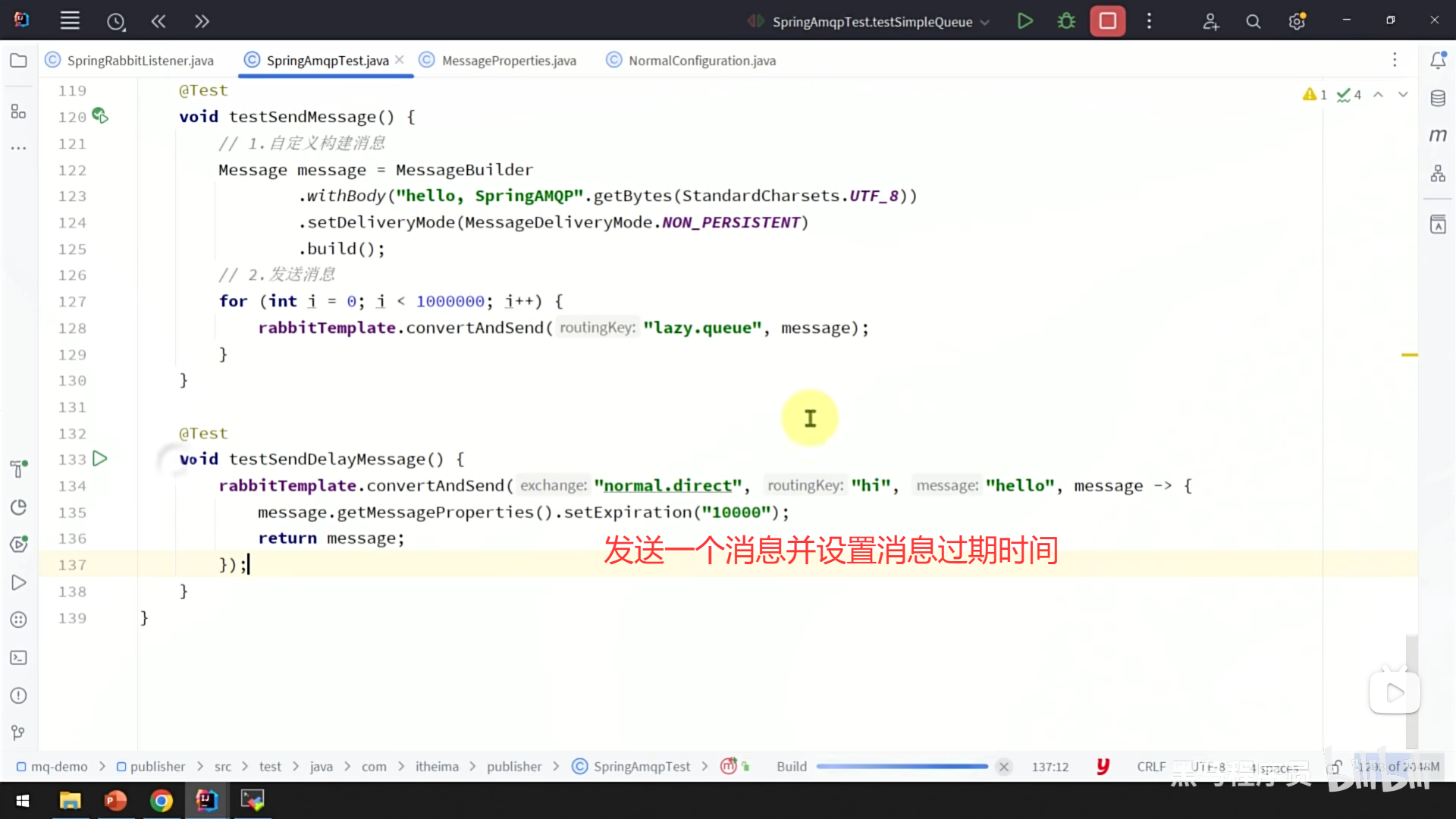1456x819 pixels.
Task: Jump to next highlighted problem arrow
Action: [1403, 95]
